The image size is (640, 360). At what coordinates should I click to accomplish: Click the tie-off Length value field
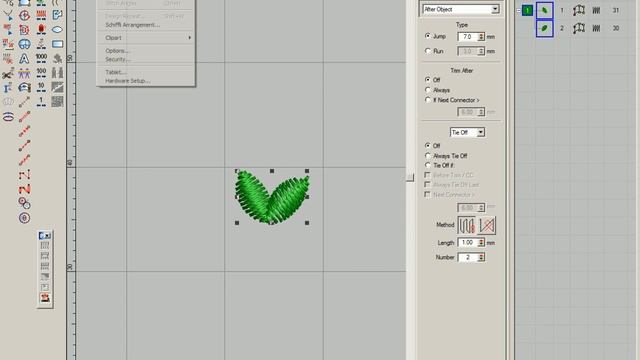pos(468,242)
